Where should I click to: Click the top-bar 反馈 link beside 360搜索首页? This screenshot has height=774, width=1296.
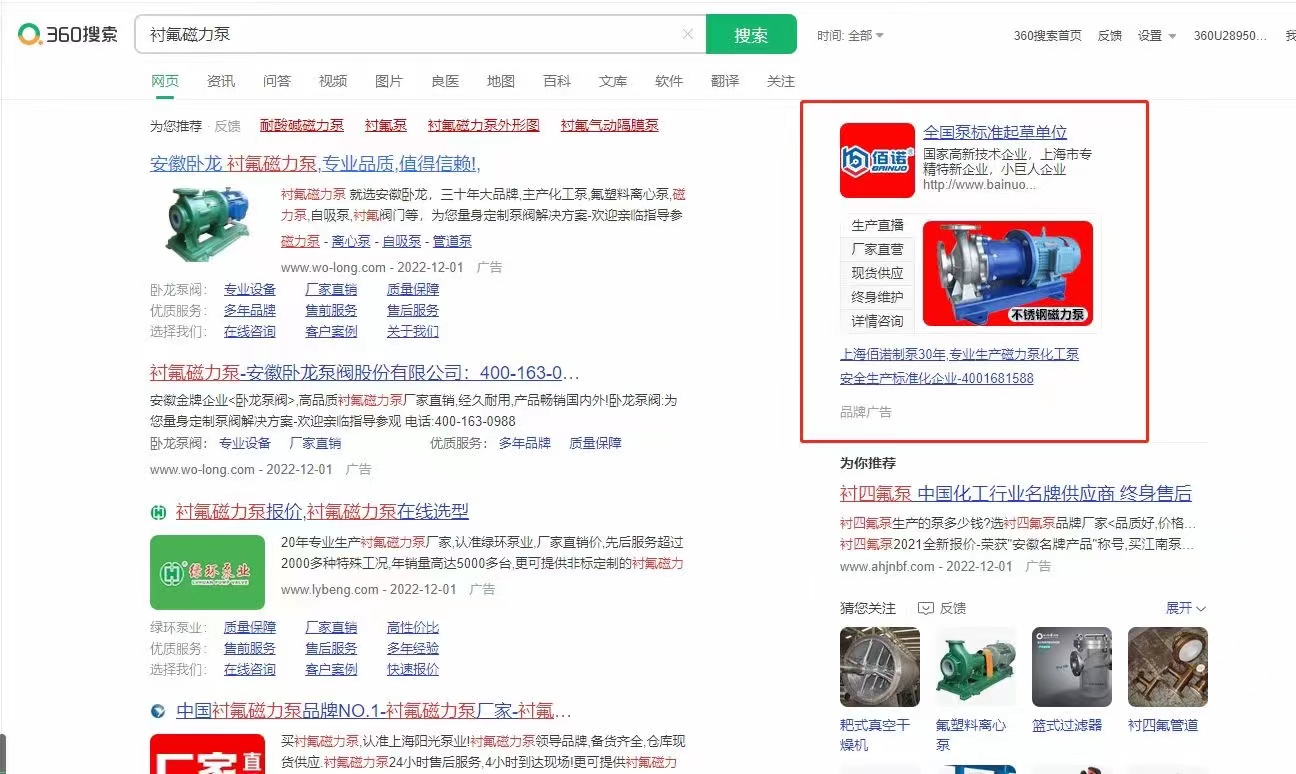pyautogui.click(x=1110, y=35)
